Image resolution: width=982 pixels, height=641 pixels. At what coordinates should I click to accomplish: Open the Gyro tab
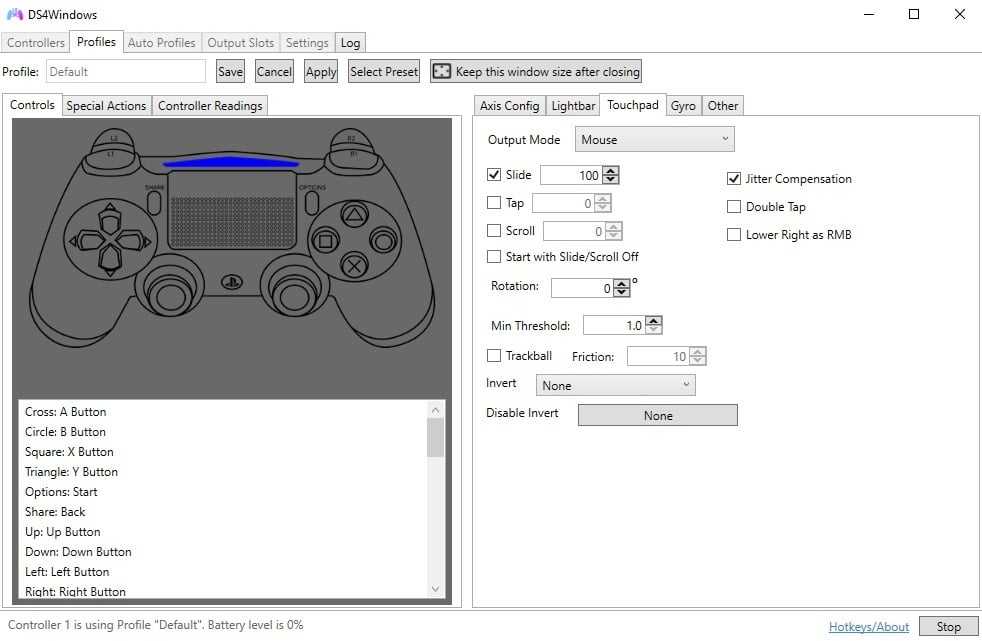pyautogui.click(x=683, y=106)
